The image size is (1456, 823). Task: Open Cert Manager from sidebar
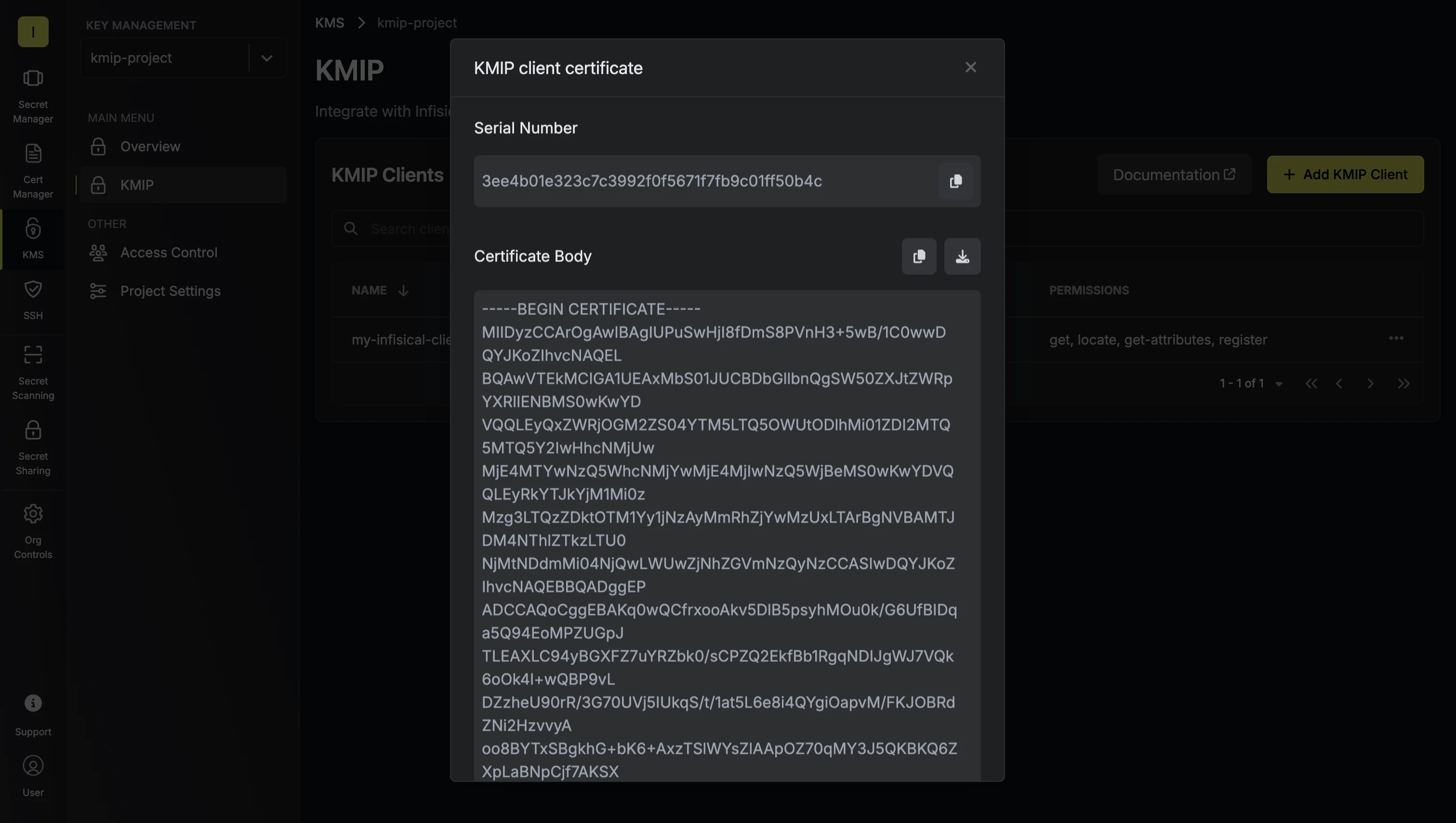[33, 171]
